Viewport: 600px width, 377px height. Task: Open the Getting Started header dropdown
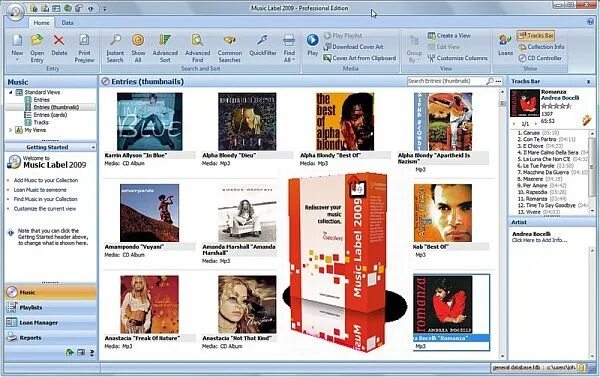pos(93,147)
